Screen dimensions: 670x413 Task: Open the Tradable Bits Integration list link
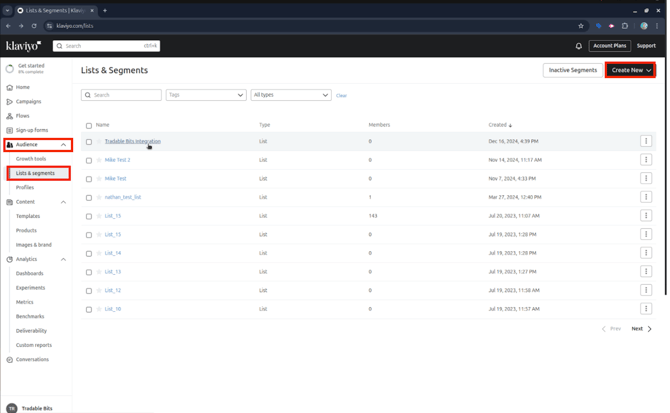coord(132,141)
